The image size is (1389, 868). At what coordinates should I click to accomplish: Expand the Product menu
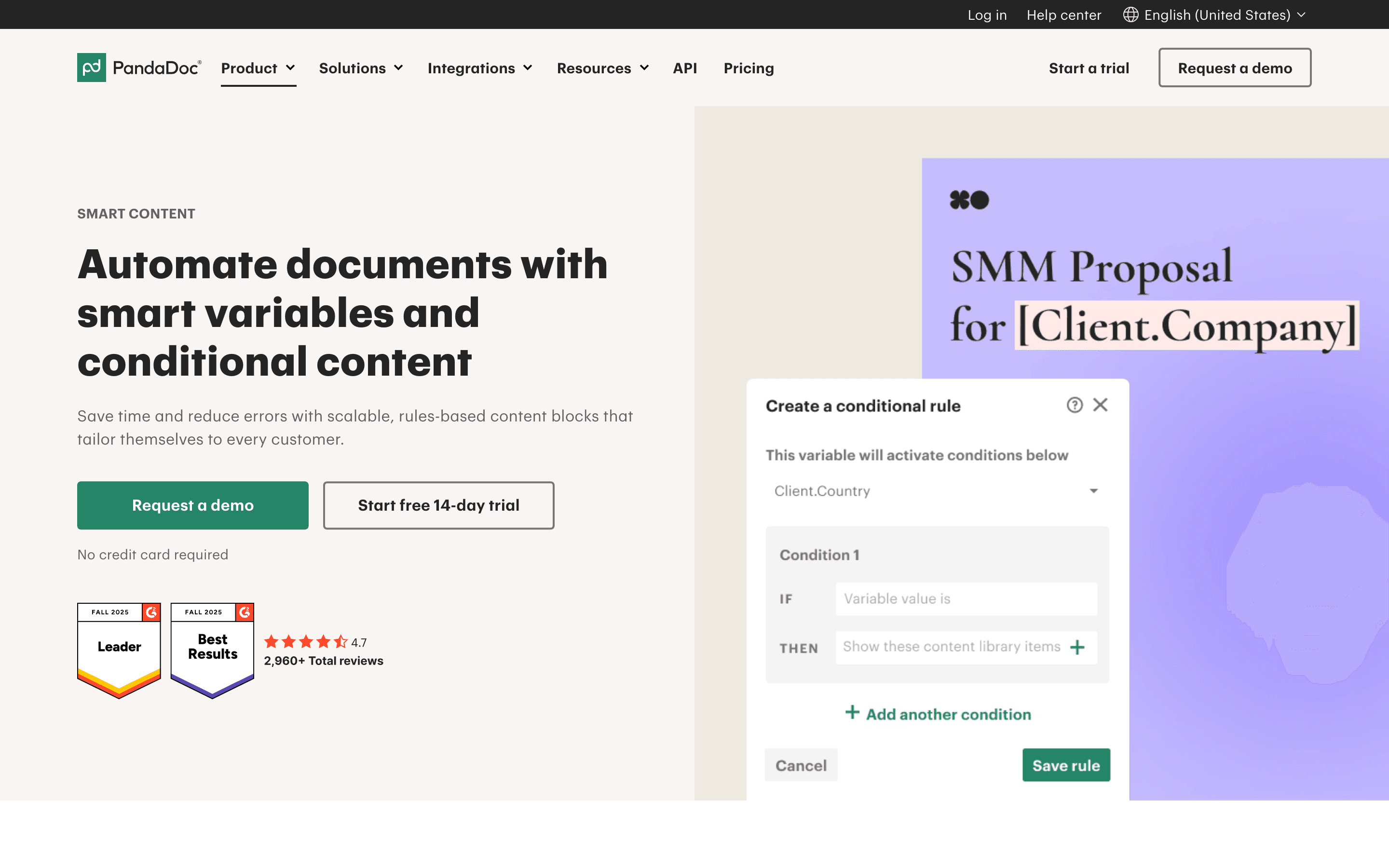259,68
